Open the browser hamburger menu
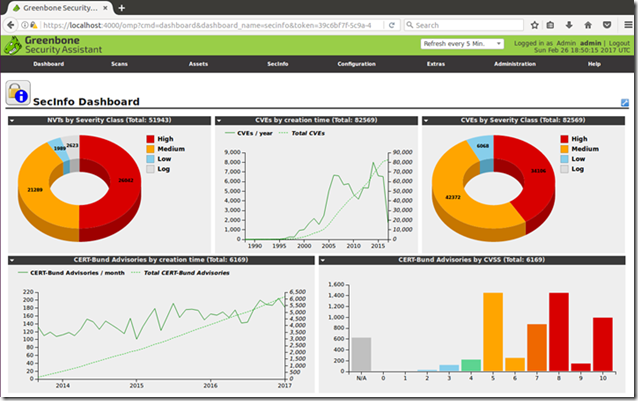The image size is (638, 401). pyautogui.click(x=628, y=25)
